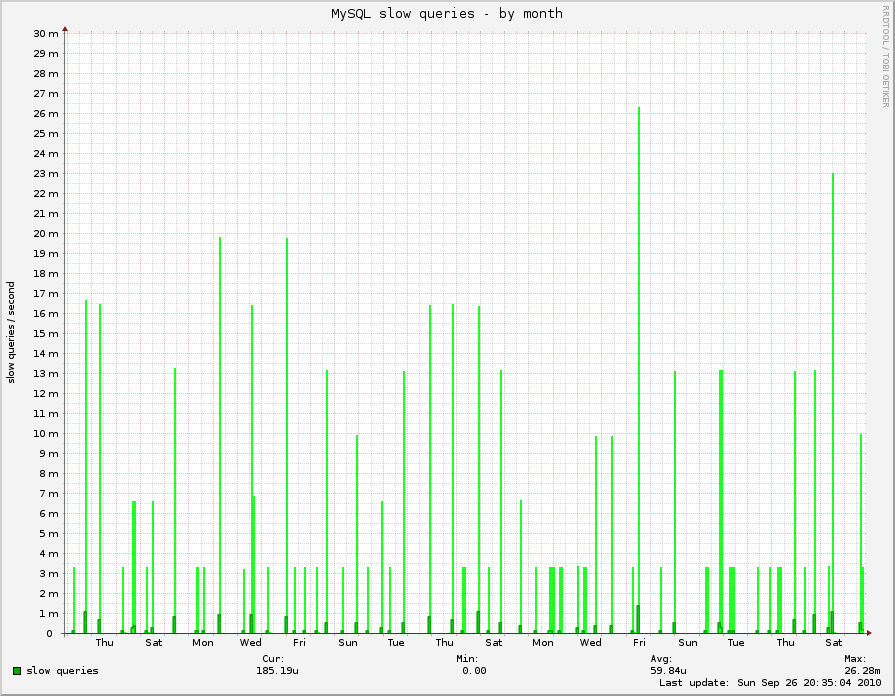Click the "18 m" y-axis label
Image resolution: width=895 pixels, height=696 pixels.
click(46, 273)
